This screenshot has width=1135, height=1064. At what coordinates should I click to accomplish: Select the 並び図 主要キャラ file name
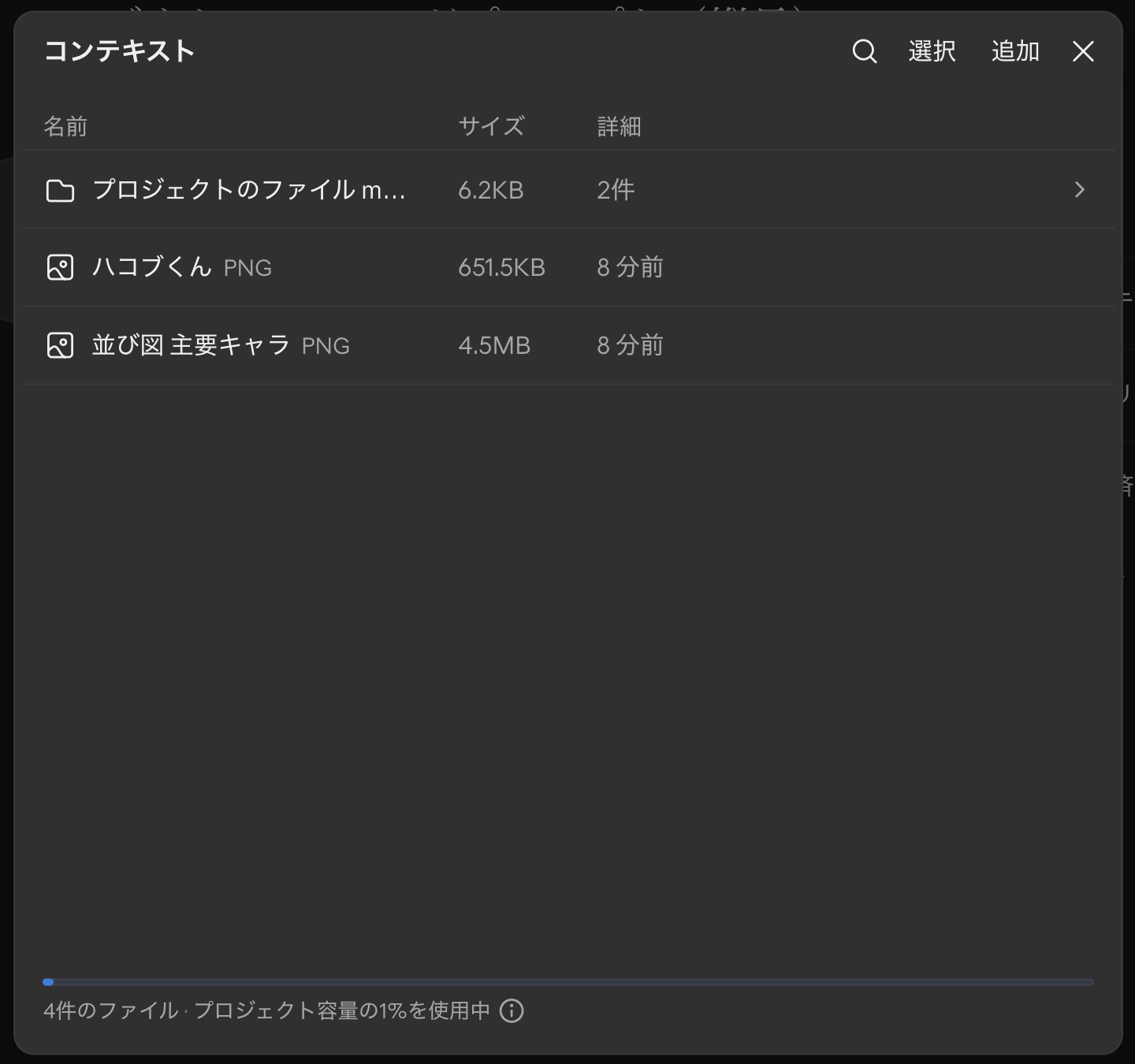(x=191, y=345)
